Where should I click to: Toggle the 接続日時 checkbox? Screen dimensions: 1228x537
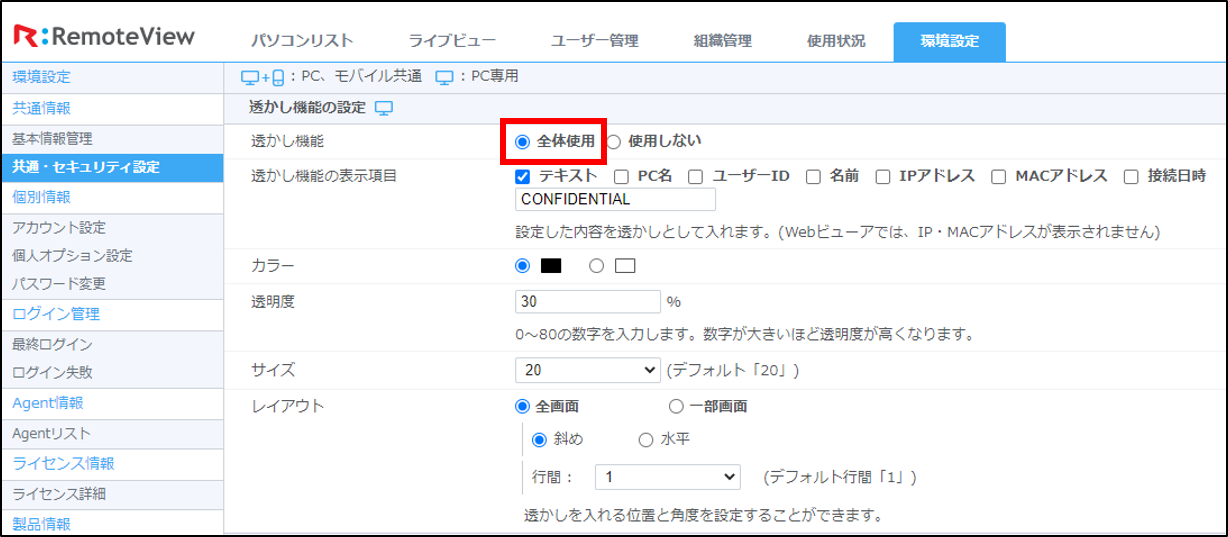pyautogui.click(x=1131, y=177)
